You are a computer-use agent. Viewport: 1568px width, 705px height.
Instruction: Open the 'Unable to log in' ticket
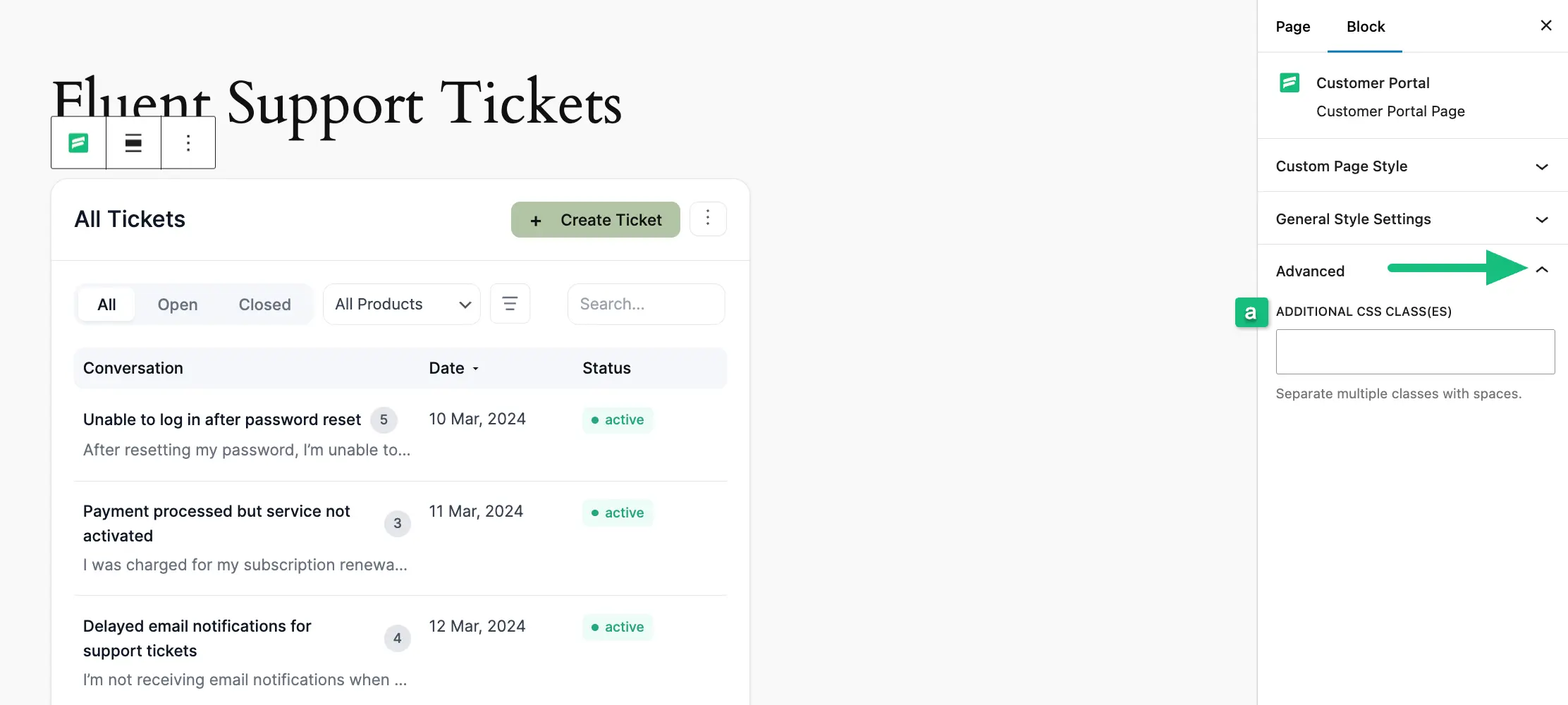click(x=222, y=420)
